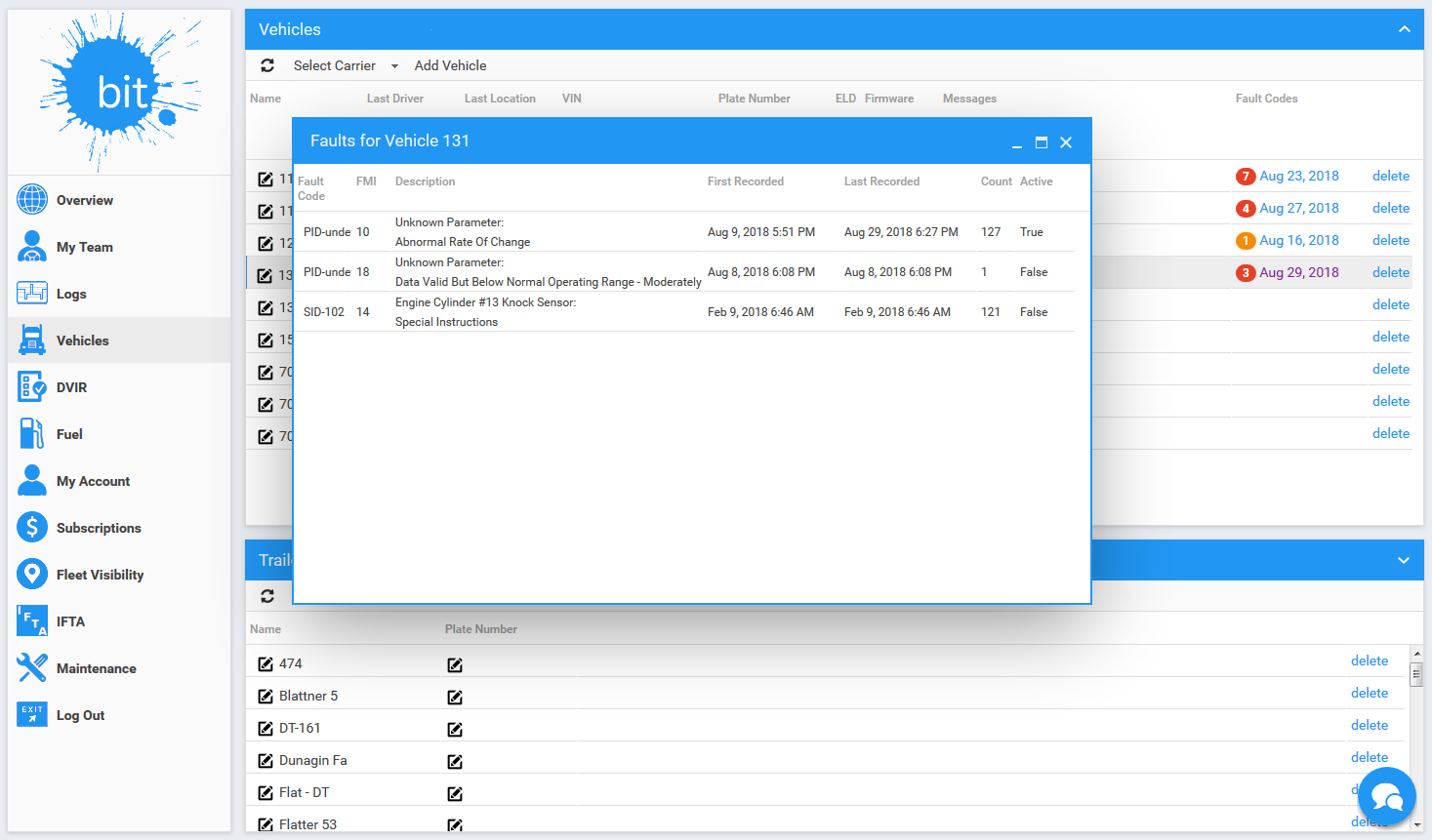Image resolution: width=1432 pixels, height=840 pixels.
Task: Go to Maintenance menu item
Action: click(x=97, y=668)
